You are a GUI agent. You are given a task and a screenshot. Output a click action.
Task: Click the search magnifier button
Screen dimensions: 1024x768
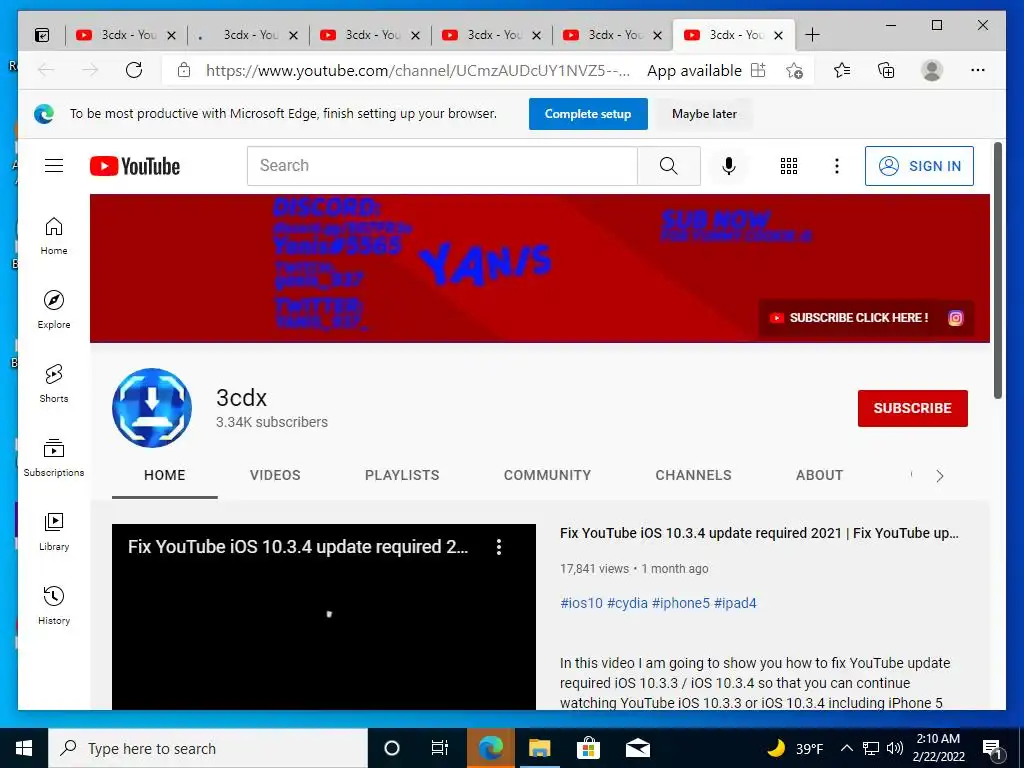[669, 166]
